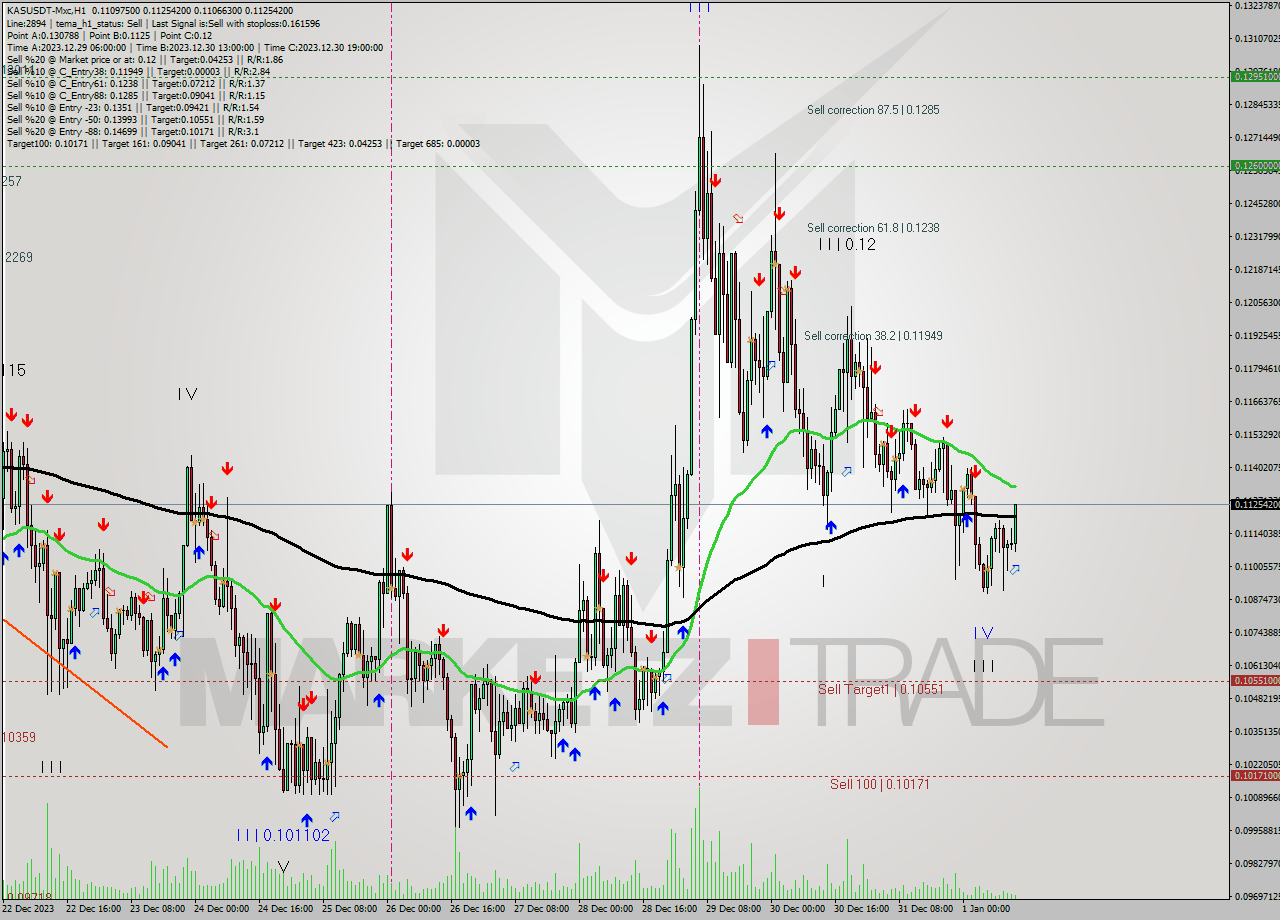Click the blue 'I V' wave label
Image resolution: width=1280 pixels, height=920 pixels.
tap(984, 633)
